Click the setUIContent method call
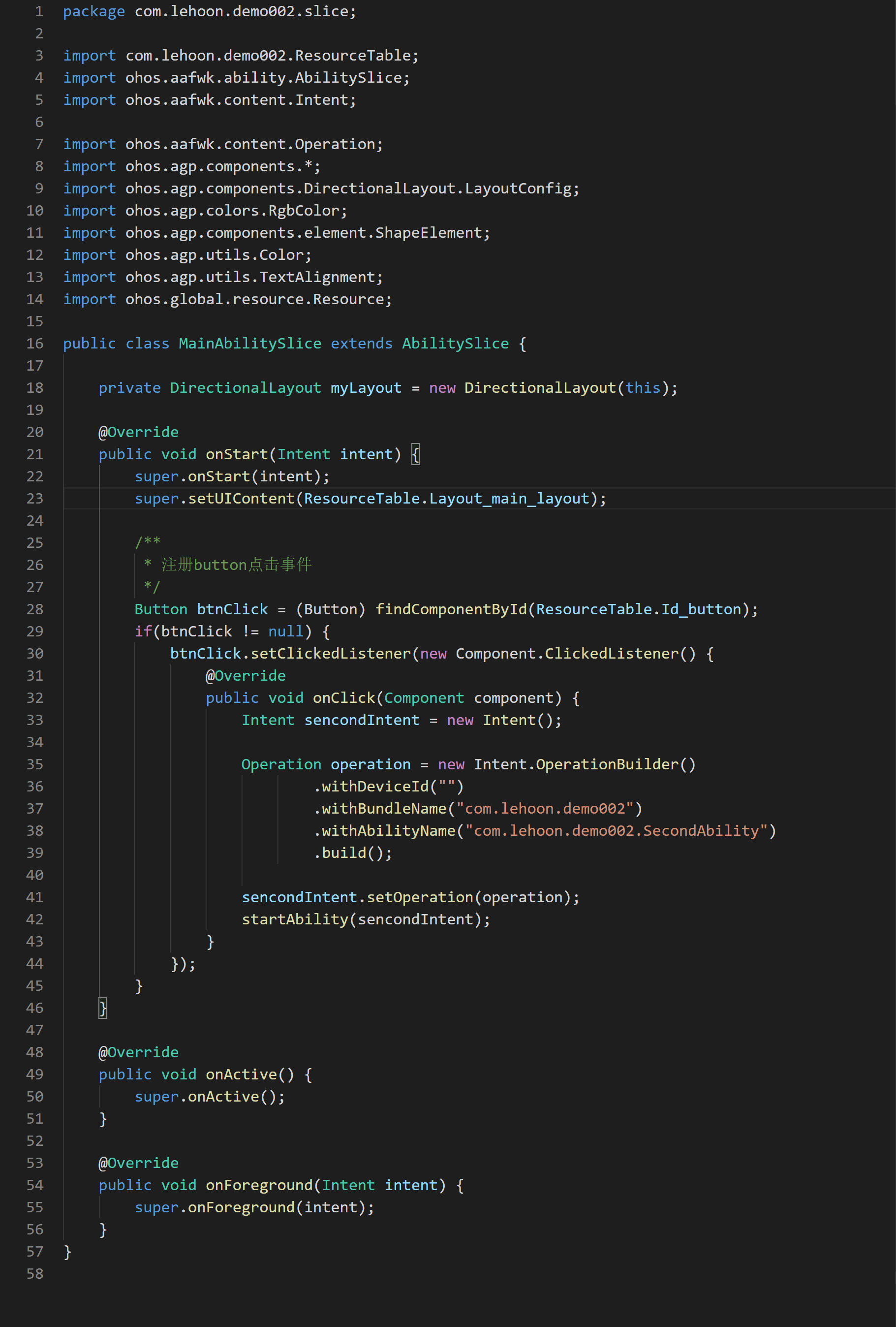 click(241, 499)
